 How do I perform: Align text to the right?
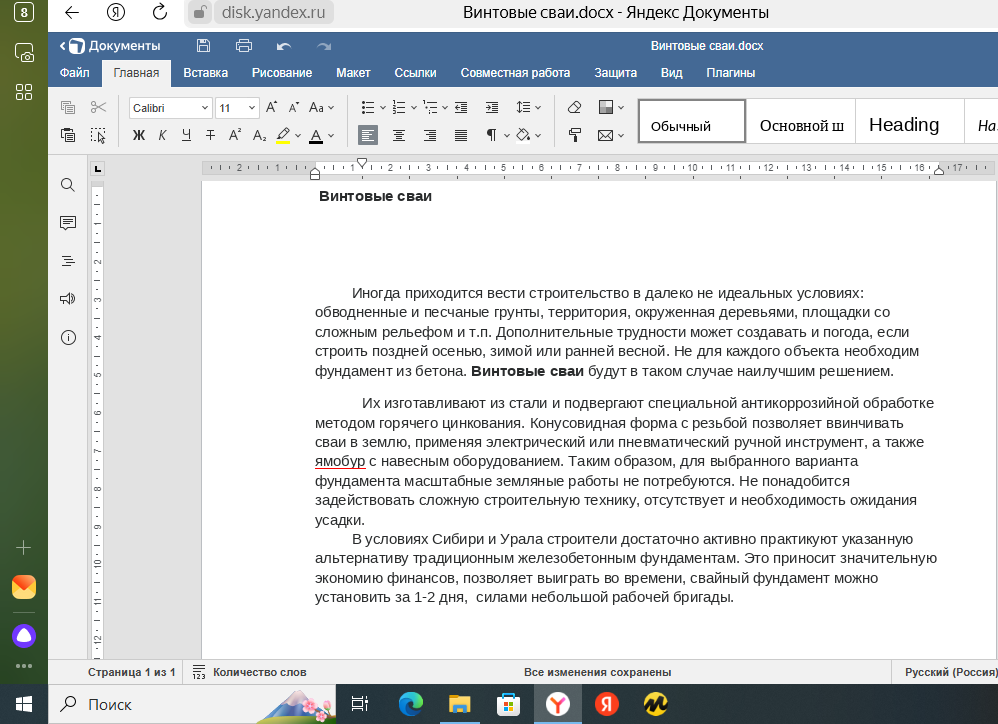pos(430,135)
